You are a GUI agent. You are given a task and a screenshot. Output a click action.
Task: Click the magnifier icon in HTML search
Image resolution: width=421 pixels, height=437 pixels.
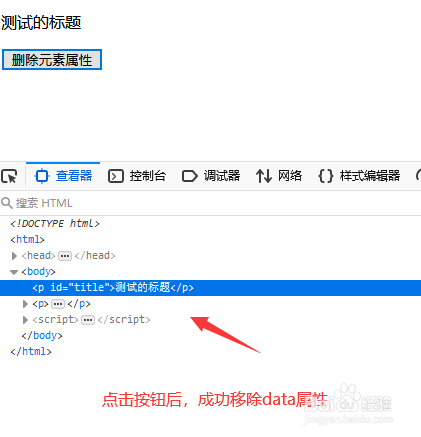(x=7, y=203)
